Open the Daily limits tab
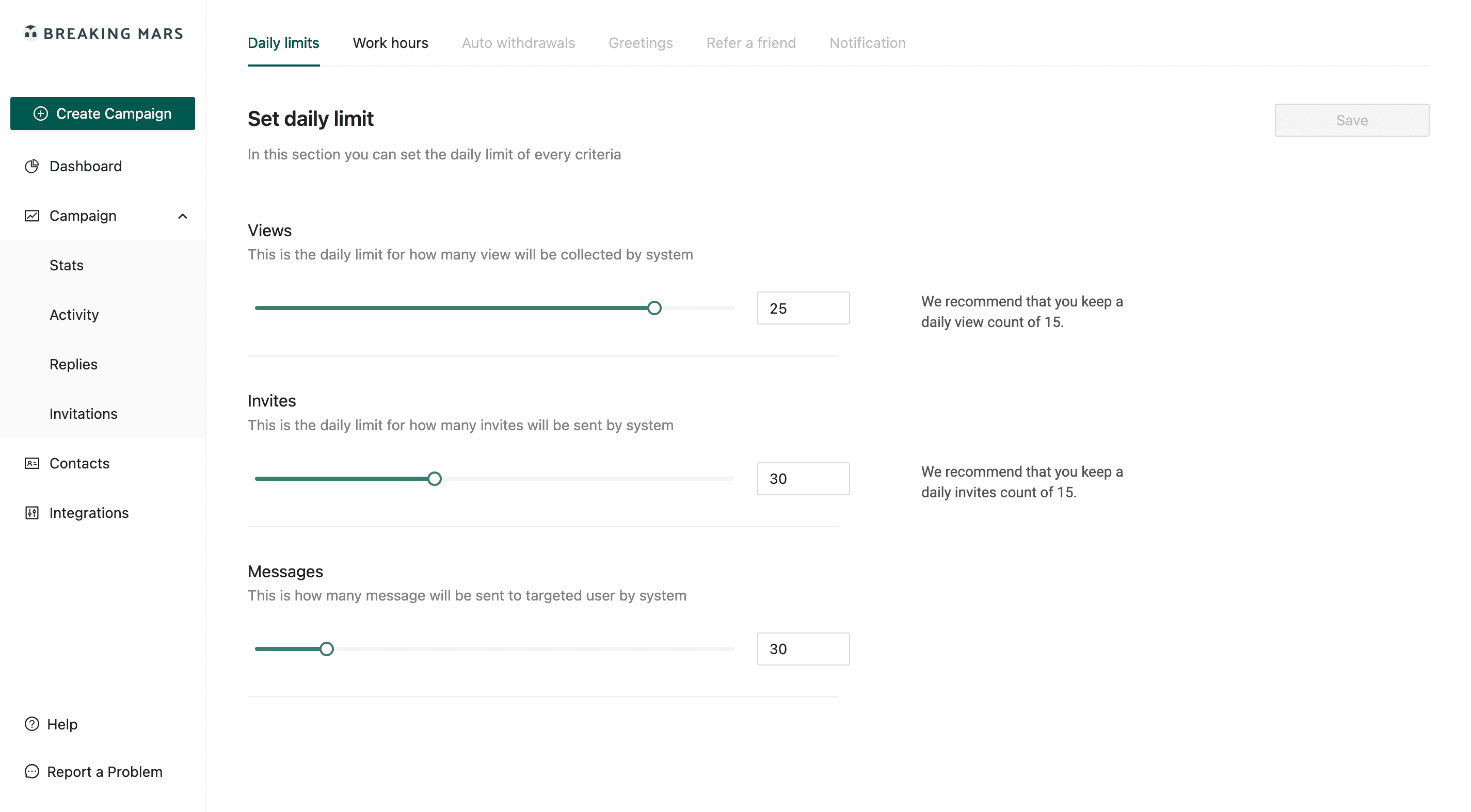 coord(283,43)
